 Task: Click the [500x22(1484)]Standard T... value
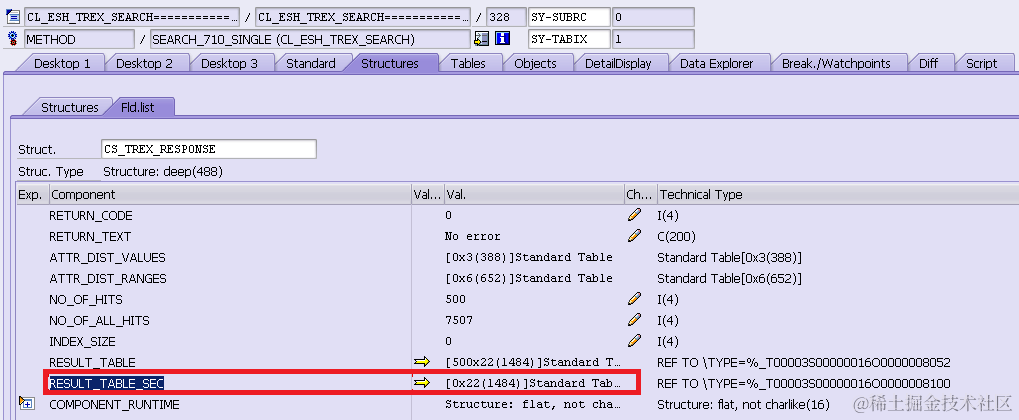[533, 362]
